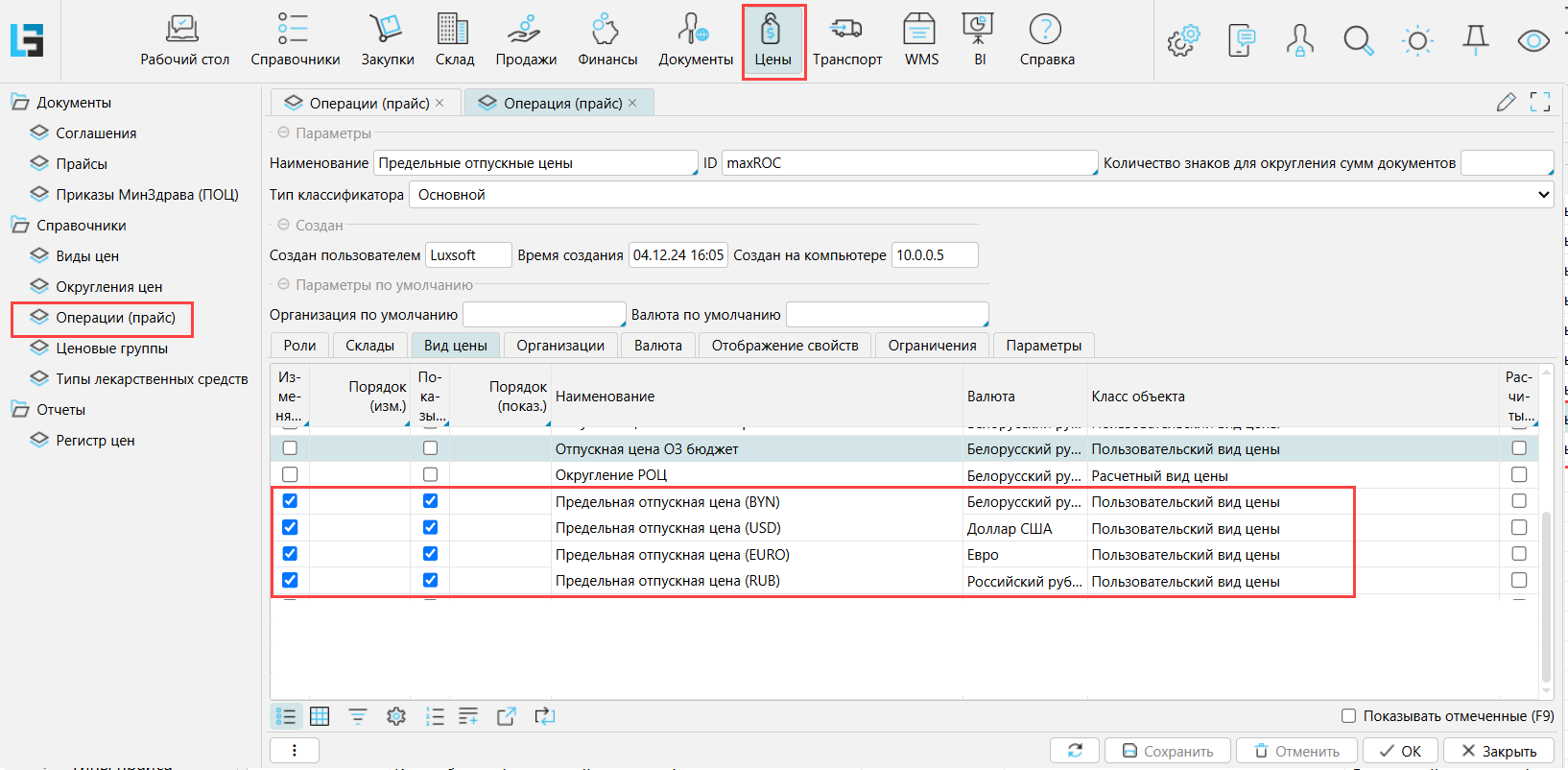Click the search magnifier icon
Image resolution: width=1568 pixels, height=770 pixels.
(1358, 40)
